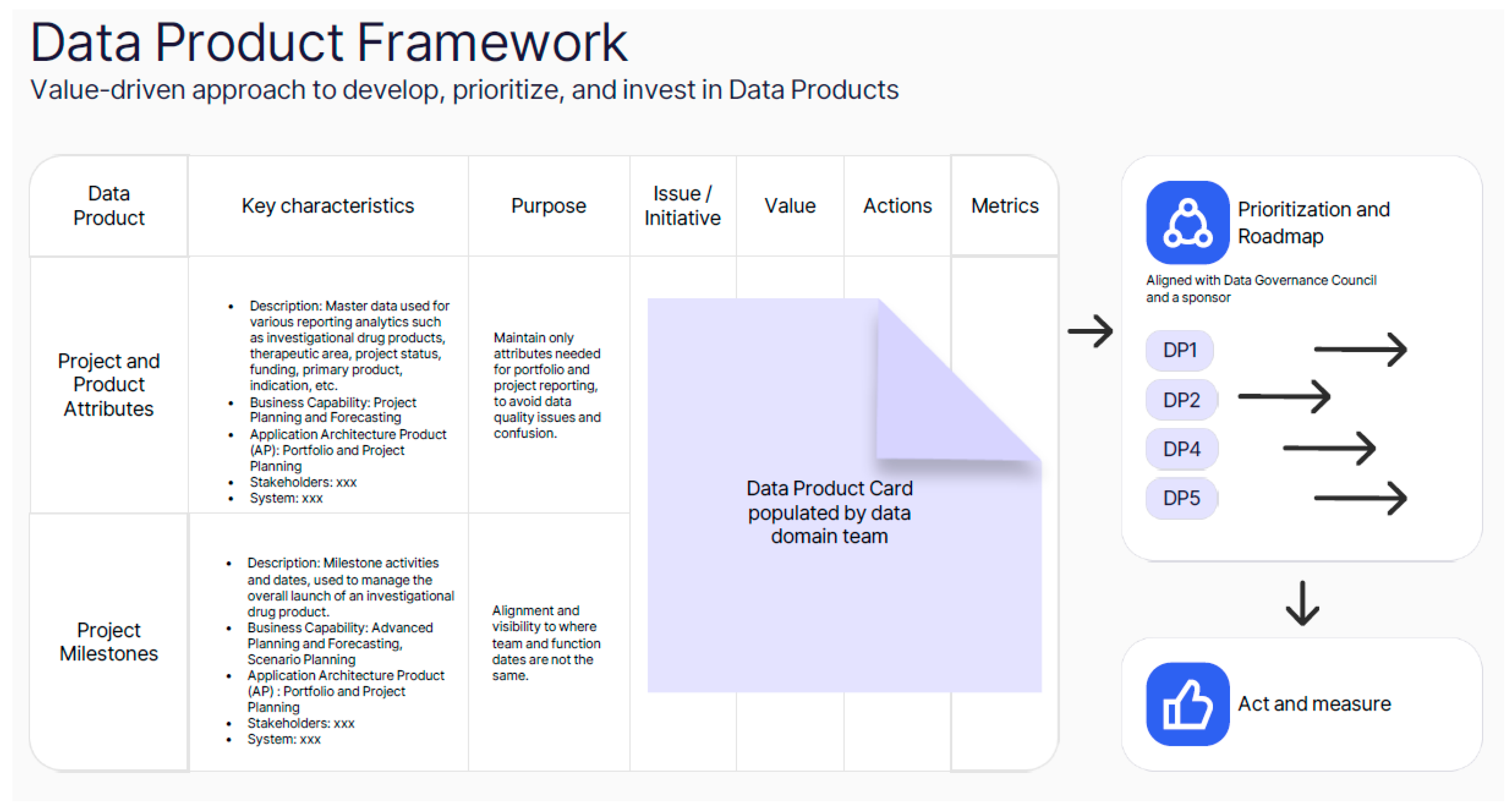Click the arrow in the DP5 row
This screenshot has width=1512, height=812.
point(1360,499)
